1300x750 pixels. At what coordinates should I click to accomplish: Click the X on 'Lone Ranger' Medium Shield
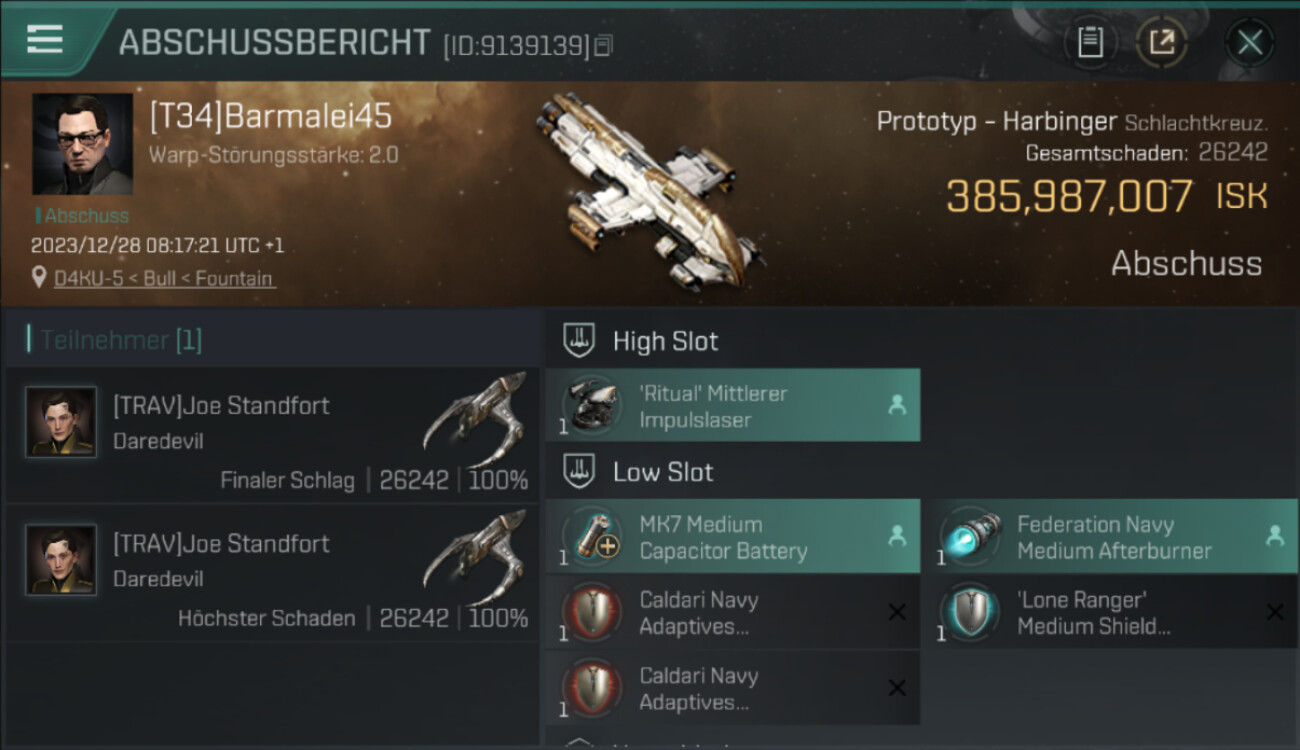pos(1274,612)
